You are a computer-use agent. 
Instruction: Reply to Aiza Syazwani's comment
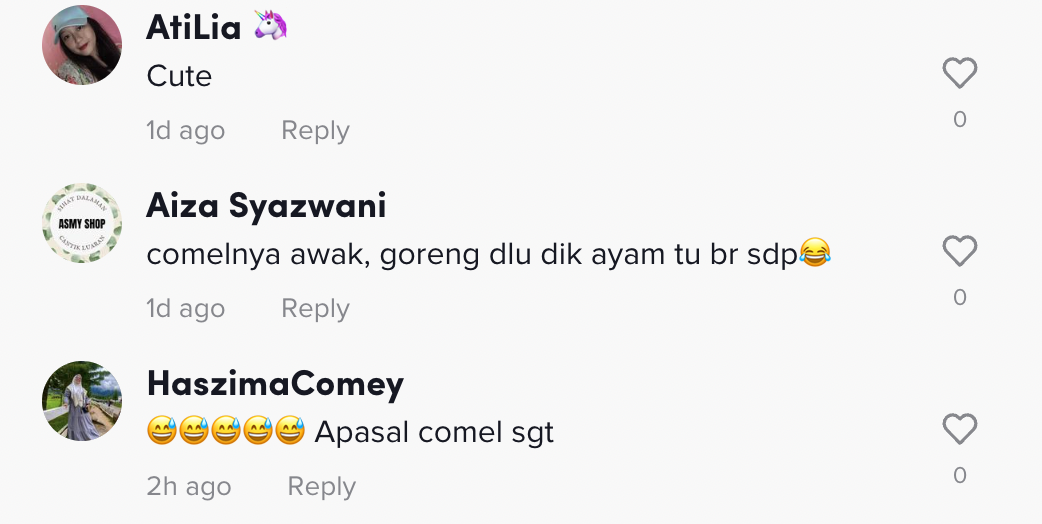click(x=315, y=308)
